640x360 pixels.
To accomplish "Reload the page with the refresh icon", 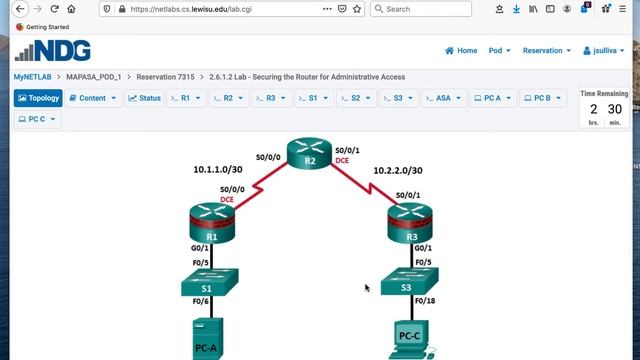I will pos(54,9).
